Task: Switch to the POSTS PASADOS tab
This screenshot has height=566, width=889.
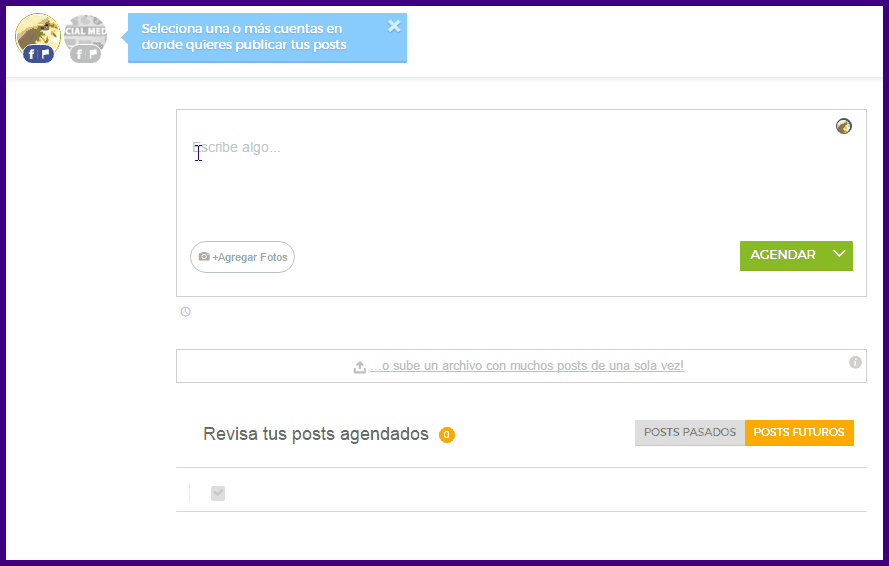Action: [689, 433]
